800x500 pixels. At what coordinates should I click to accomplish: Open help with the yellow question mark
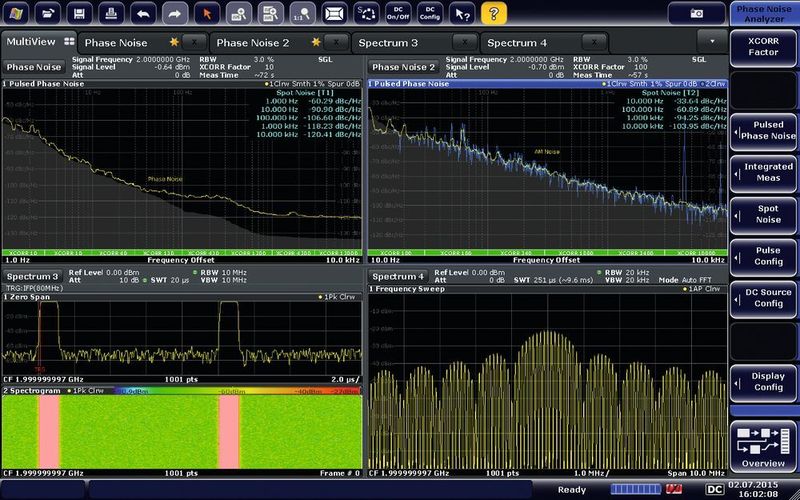click(x=493, y=13)
